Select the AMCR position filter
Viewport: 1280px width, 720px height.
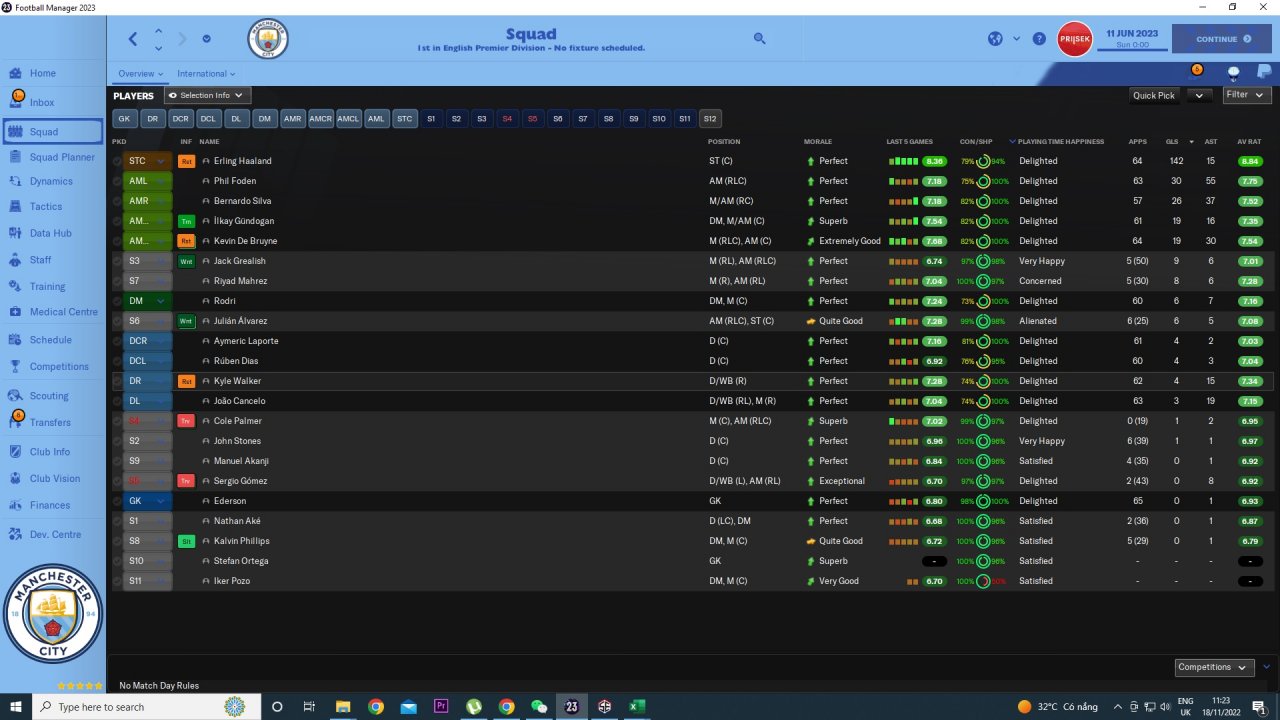point(320,119)
